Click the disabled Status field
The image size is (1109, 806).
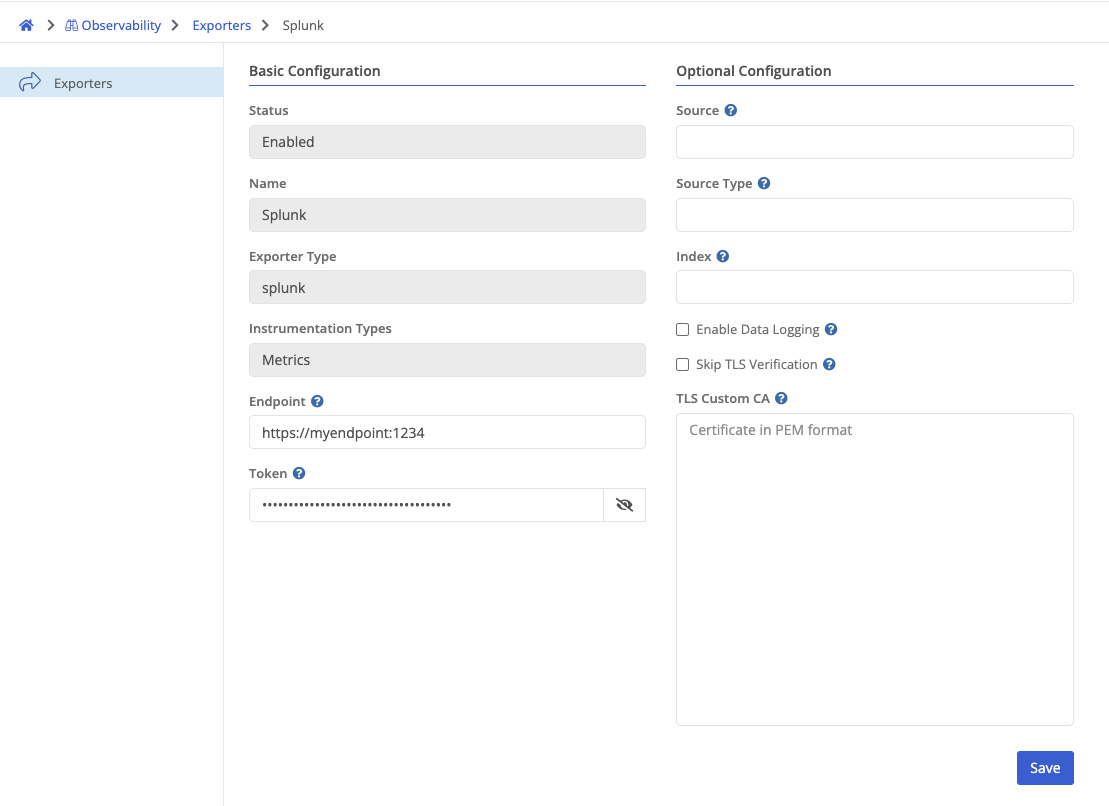pos(447,142)
